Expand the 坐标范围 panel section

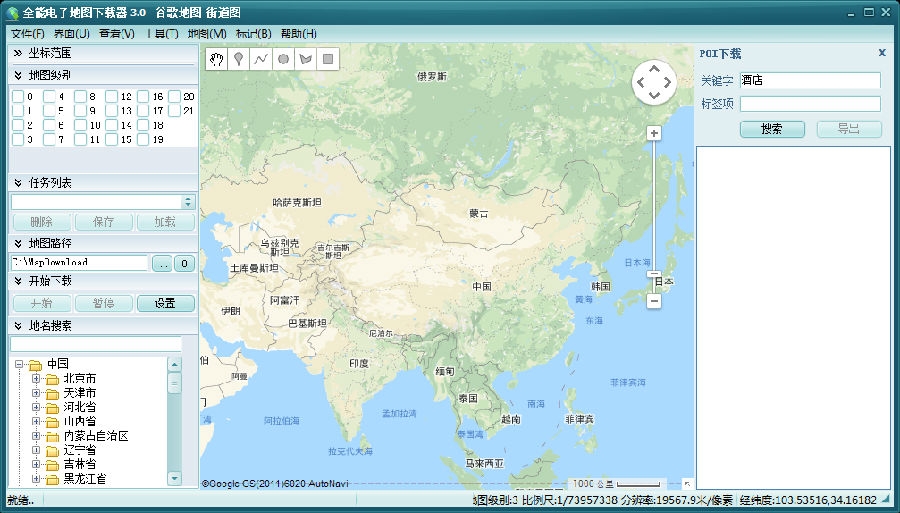(x=18, y=53)
